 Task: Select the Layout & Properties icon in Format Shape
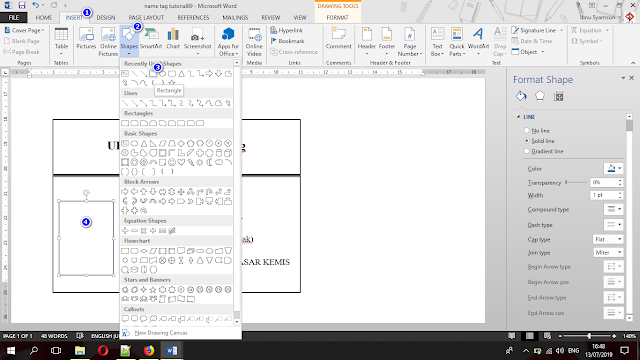(x=558, y=97)
